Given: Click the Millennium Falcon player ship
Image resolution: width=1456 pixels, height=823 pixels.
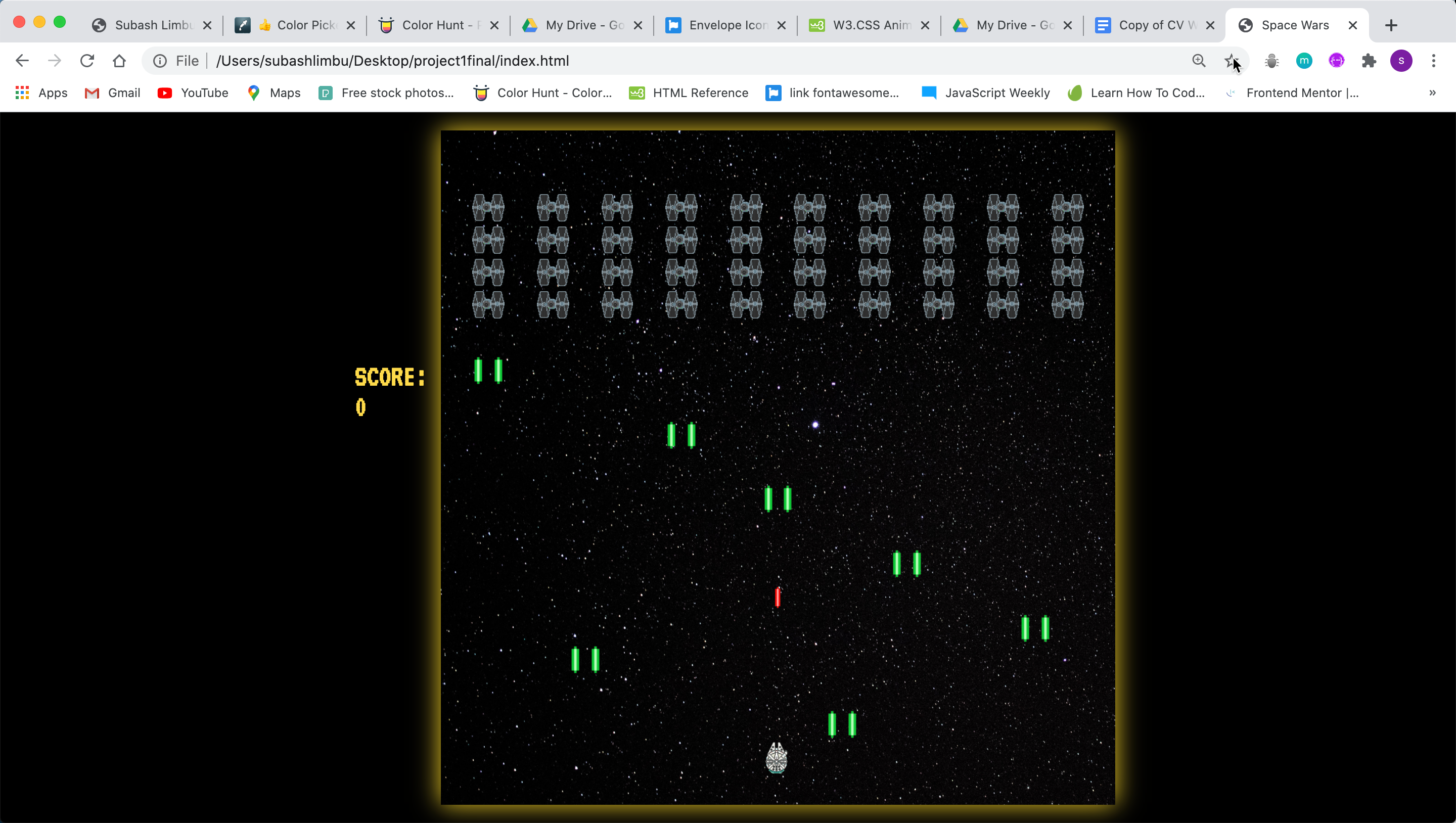Looking at the screenshot, I should 777,757.
